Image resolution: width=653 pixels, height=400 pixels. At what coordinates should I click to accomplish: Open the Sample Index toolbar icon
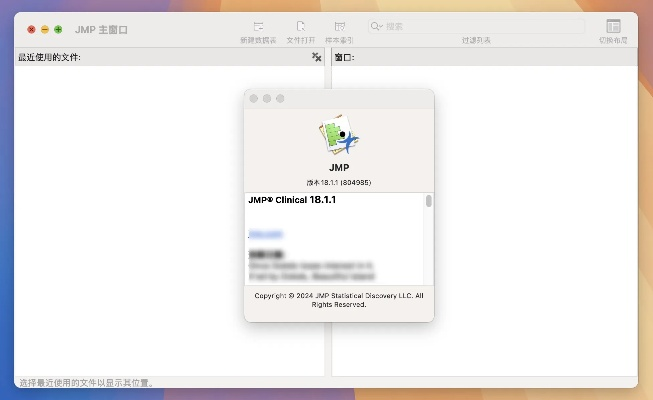pyautogui.click(x=340, y=25)
